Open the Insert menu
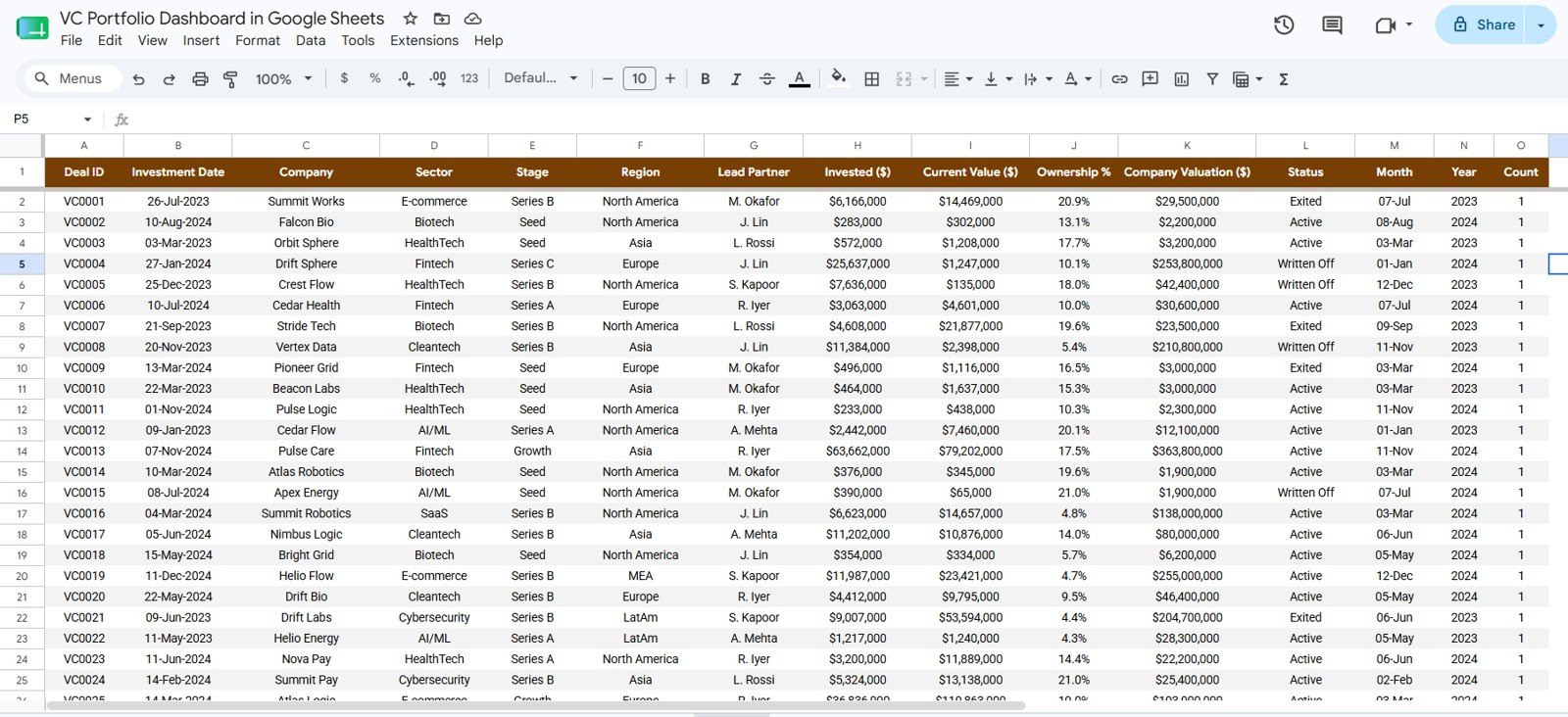1568x717 pixels. tap(201, 40)
